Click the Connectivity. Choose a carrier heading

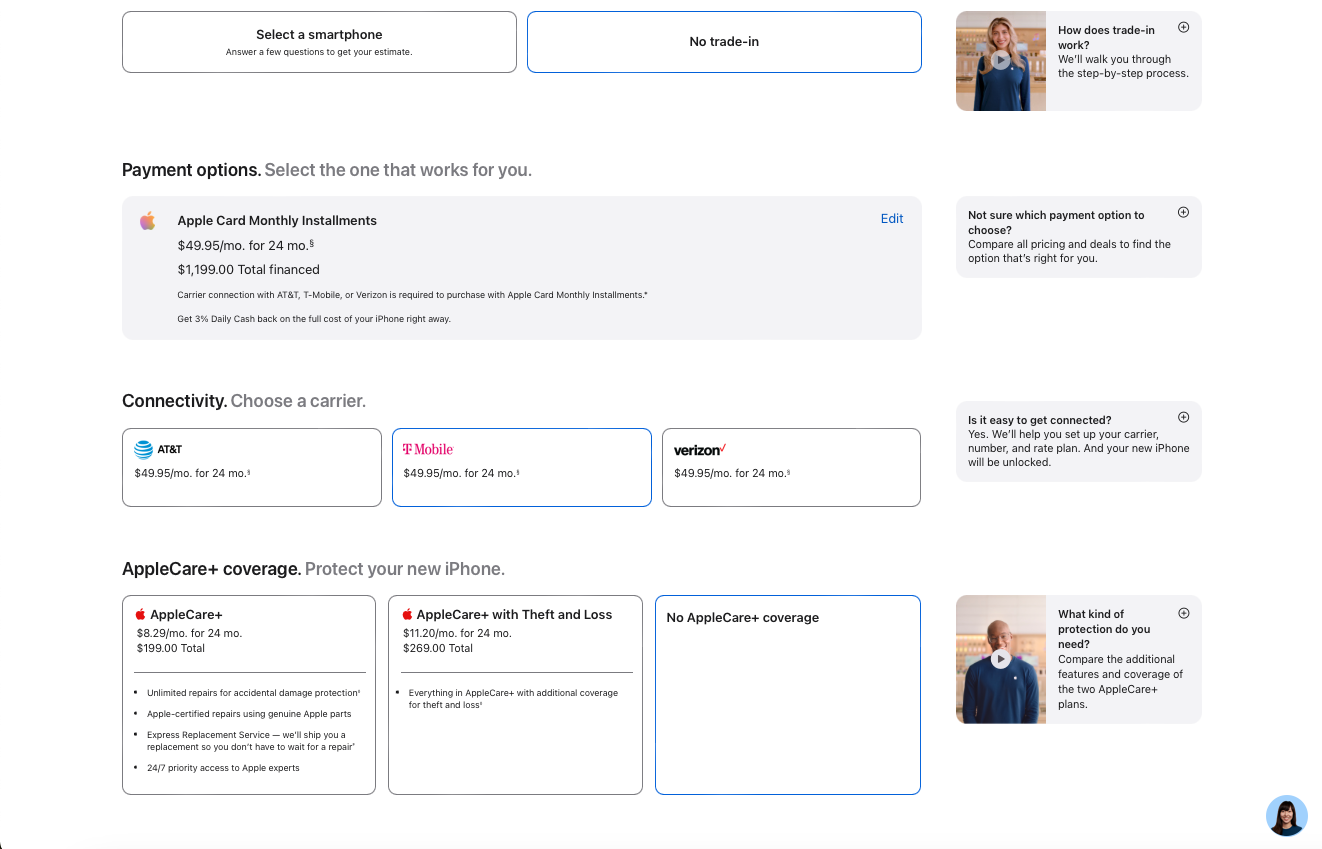click(244, 401)
